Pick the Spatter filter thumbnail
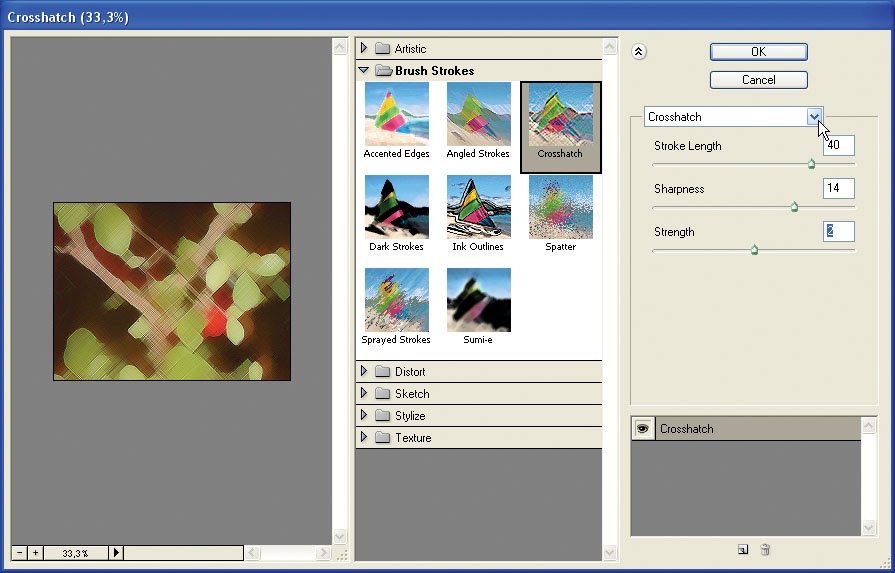 (561, 207)
